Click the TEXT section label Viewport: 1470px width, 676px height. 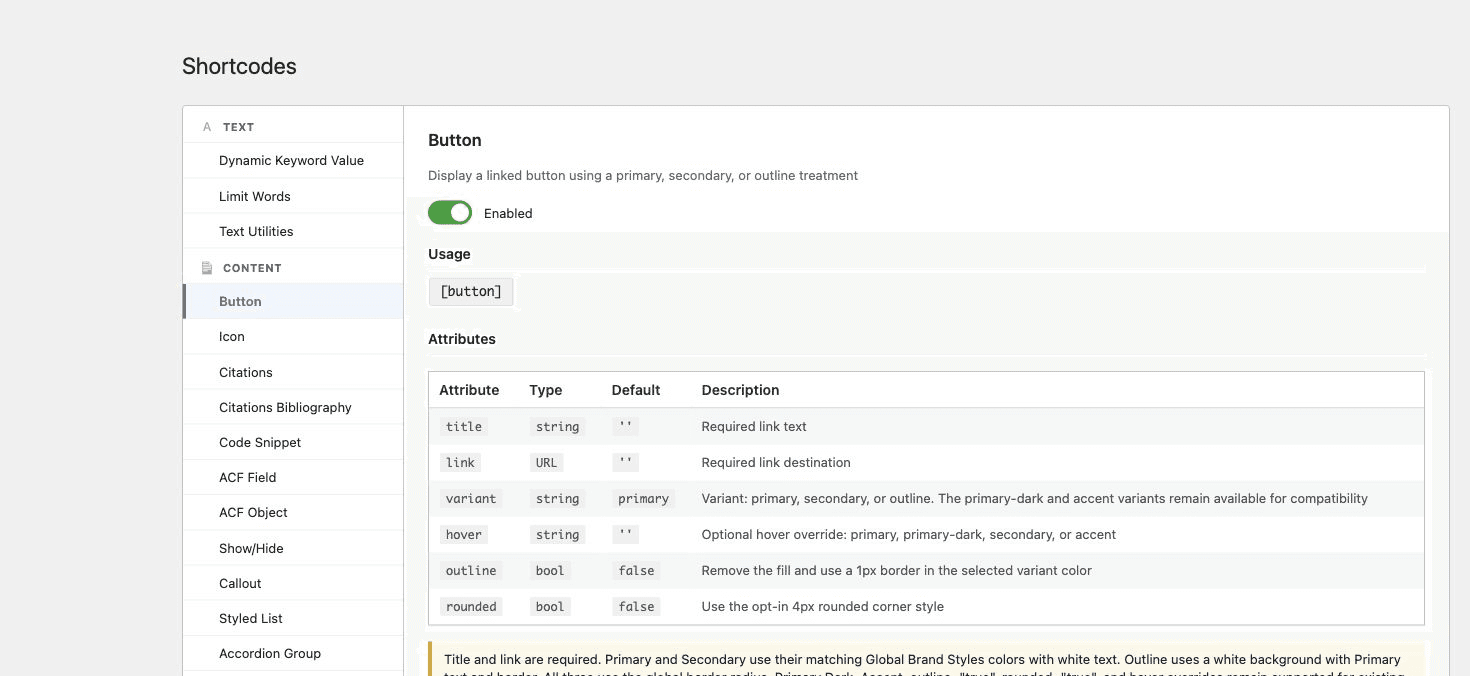(238, 127)
